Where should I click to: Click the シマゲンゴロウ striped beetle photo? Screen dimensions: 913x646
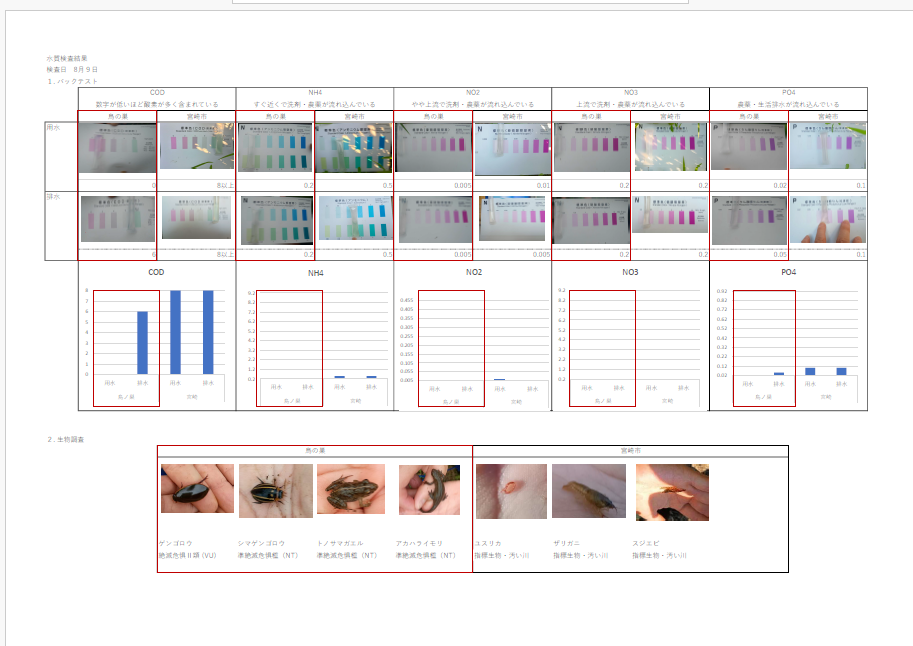point(276,490)
